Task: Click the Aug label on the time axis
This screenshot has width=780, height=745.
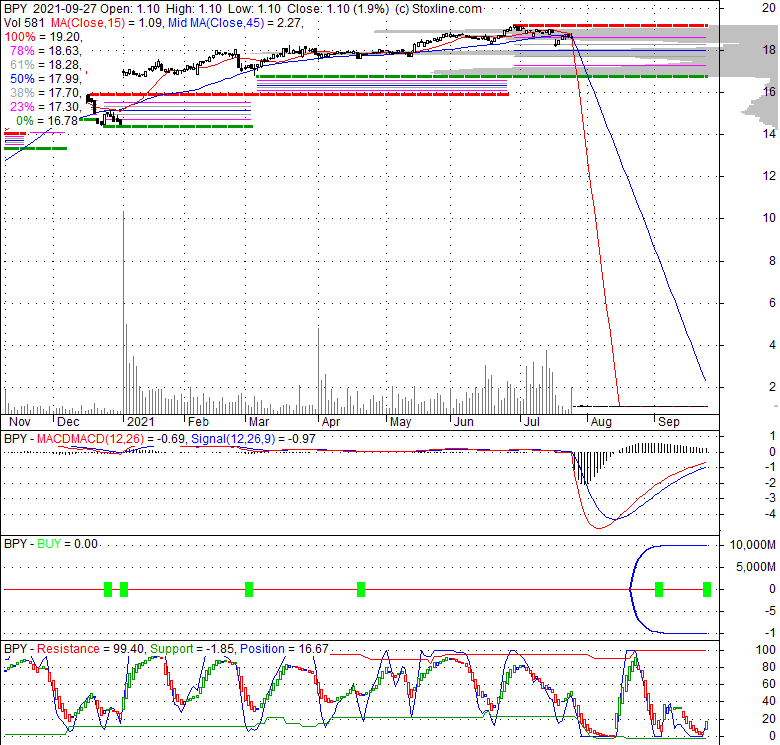Action: tap(601, 422)
